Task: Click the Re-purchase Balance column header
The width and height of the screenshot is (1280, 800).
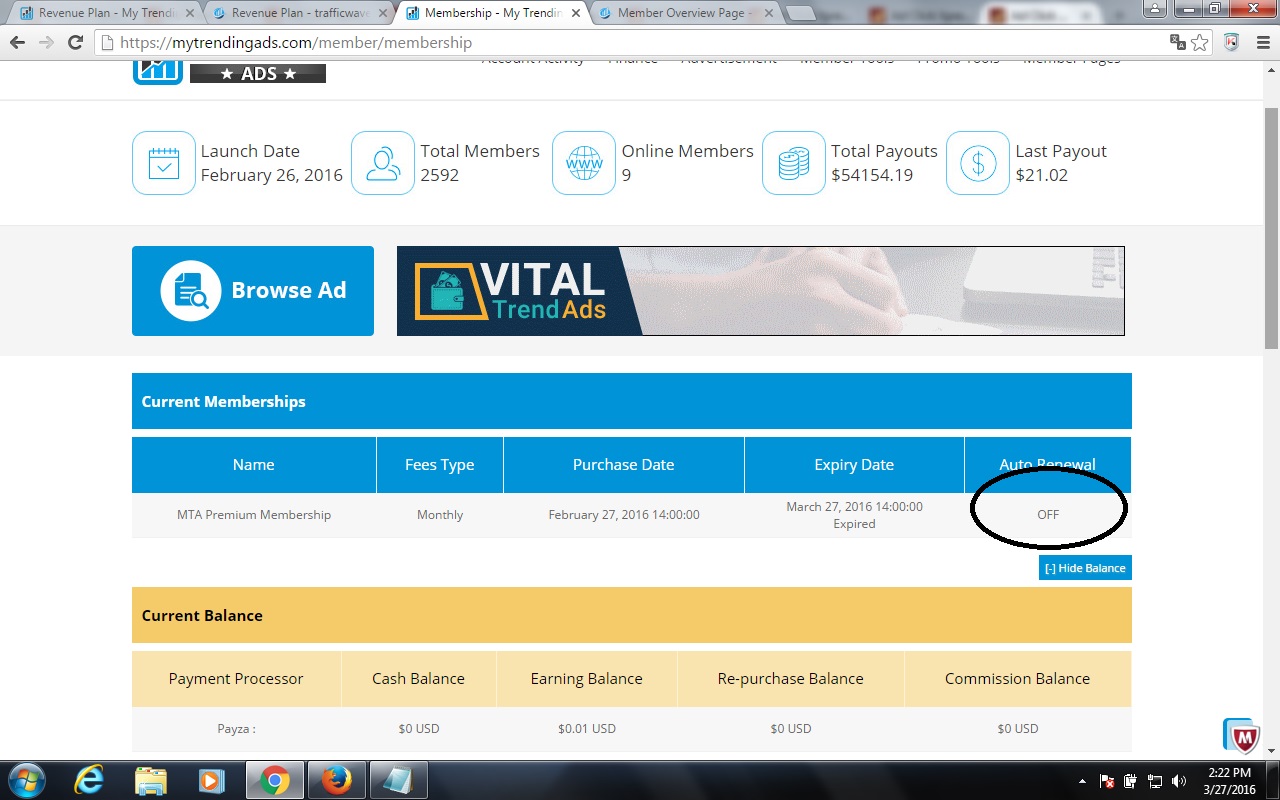Action: click(791, 679)
